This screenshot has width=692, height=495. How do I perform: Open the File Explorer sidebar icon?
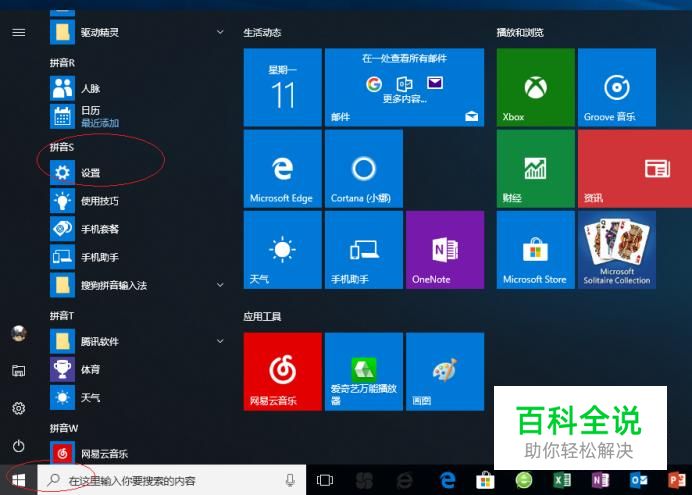(19, 371)
